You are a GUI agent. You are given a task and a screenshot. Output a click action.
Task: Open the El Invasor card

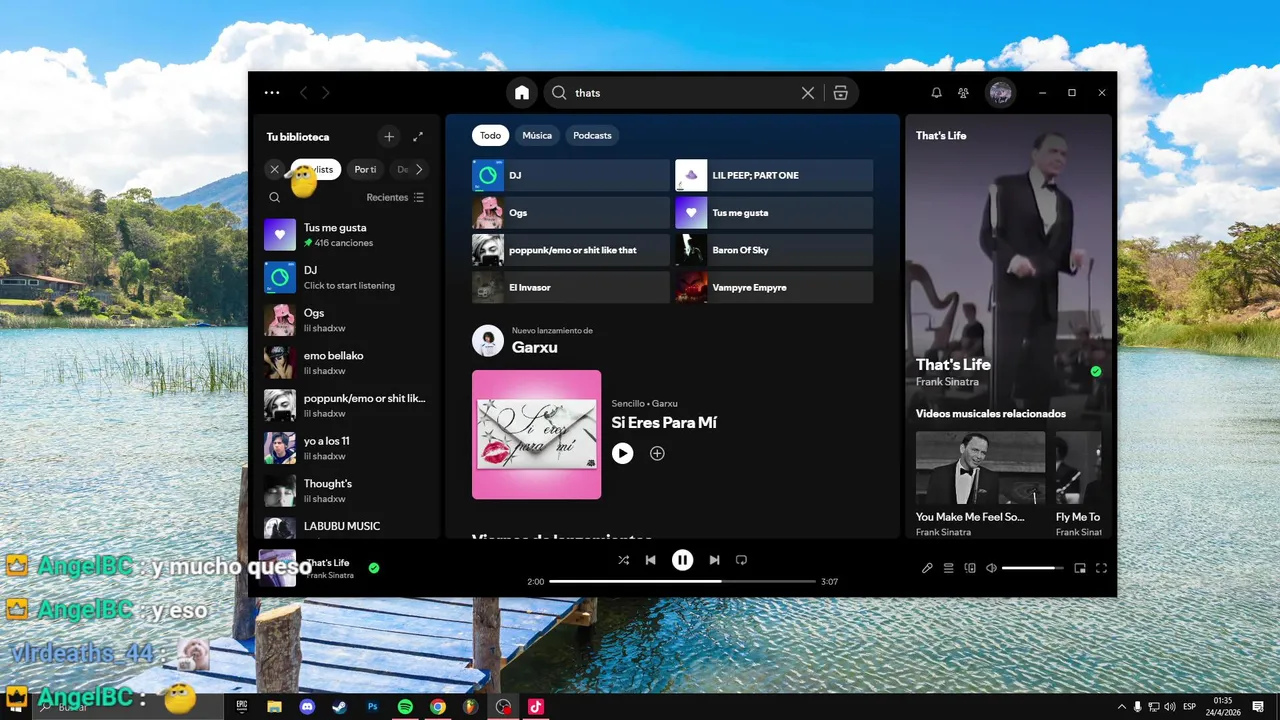pyautogui.click(x=571, y=287)
